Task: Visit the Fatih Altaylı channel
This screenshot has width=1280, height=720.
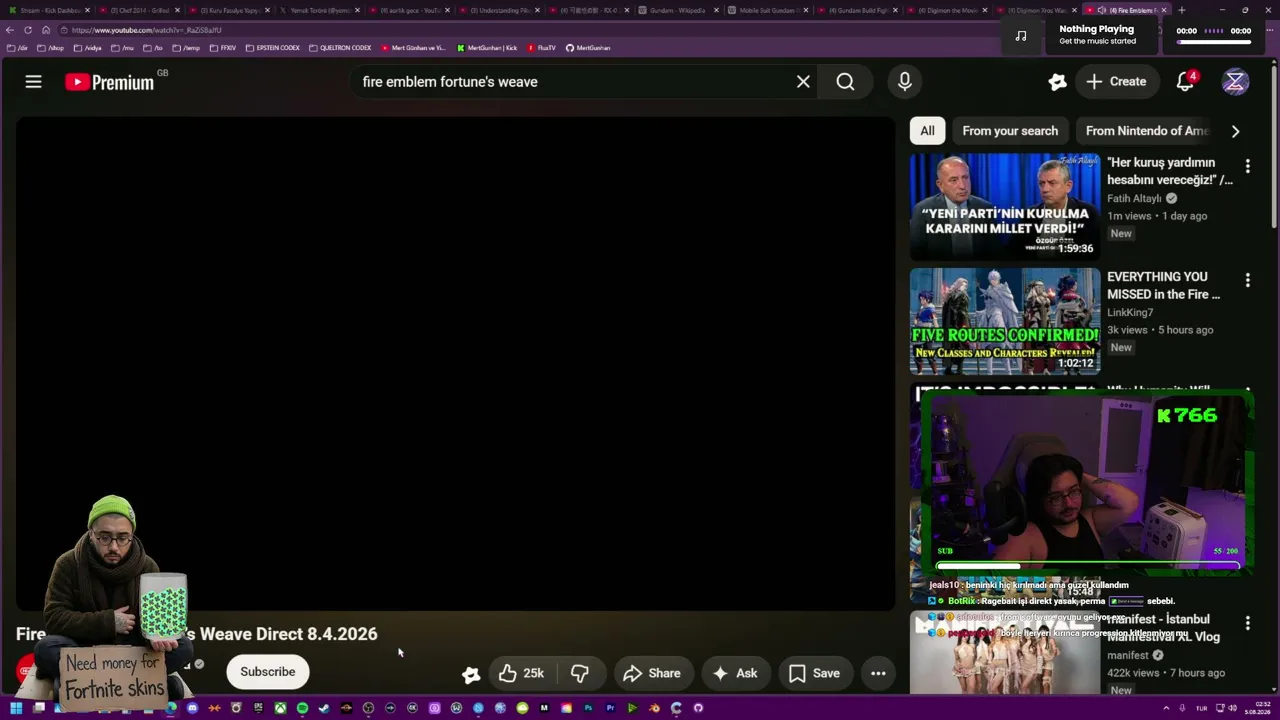Action: (x=1134, y=198)
